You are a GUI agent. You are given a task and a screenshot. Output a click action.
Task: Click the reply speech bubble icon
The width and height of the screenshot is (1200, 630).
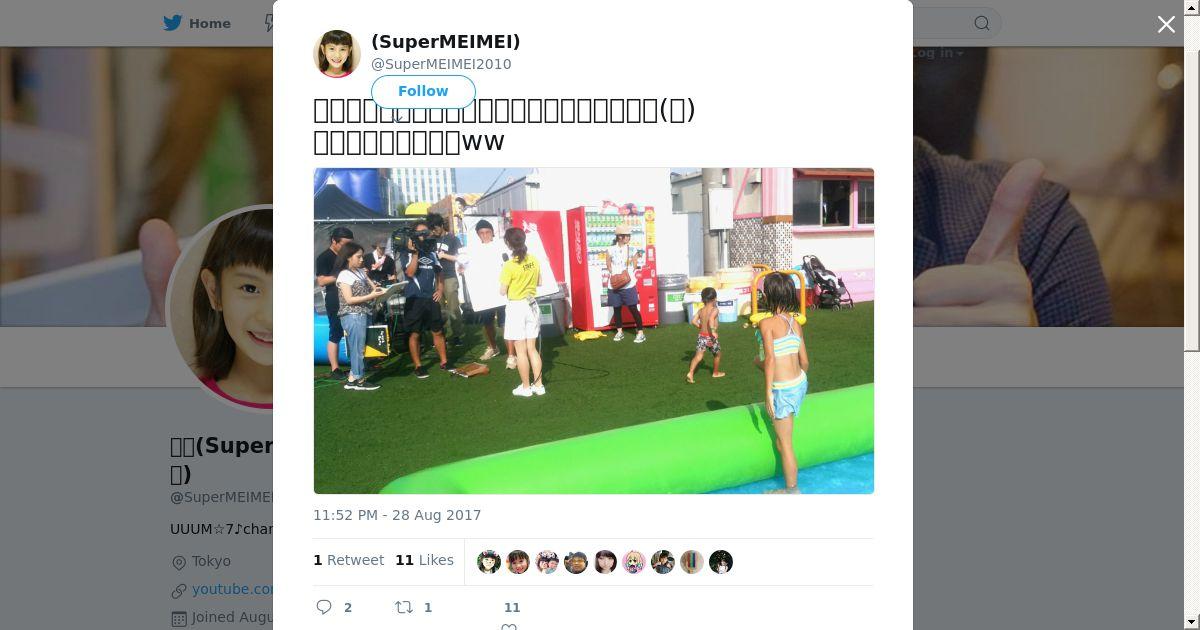pos(324,607)
